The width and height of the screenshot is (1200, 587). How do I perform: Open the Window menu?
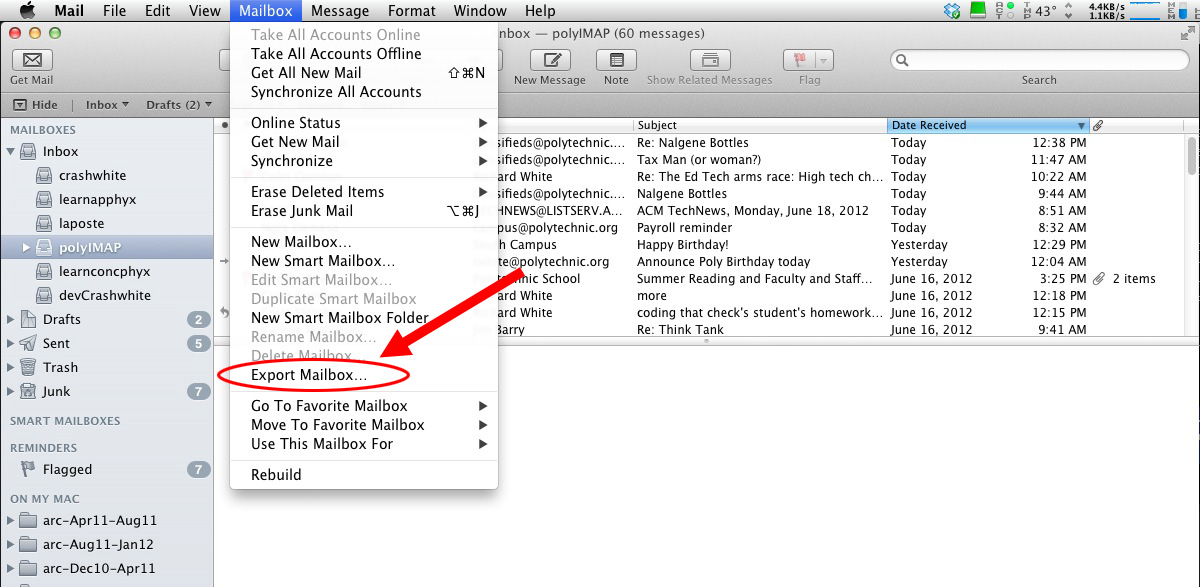[x=480, y=11]
